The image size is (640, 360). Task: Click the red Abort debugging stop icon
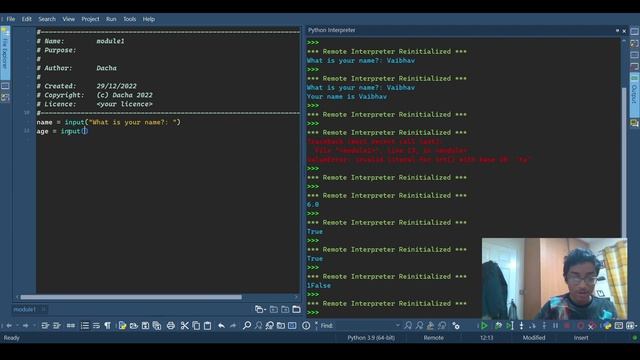(567, 326)
